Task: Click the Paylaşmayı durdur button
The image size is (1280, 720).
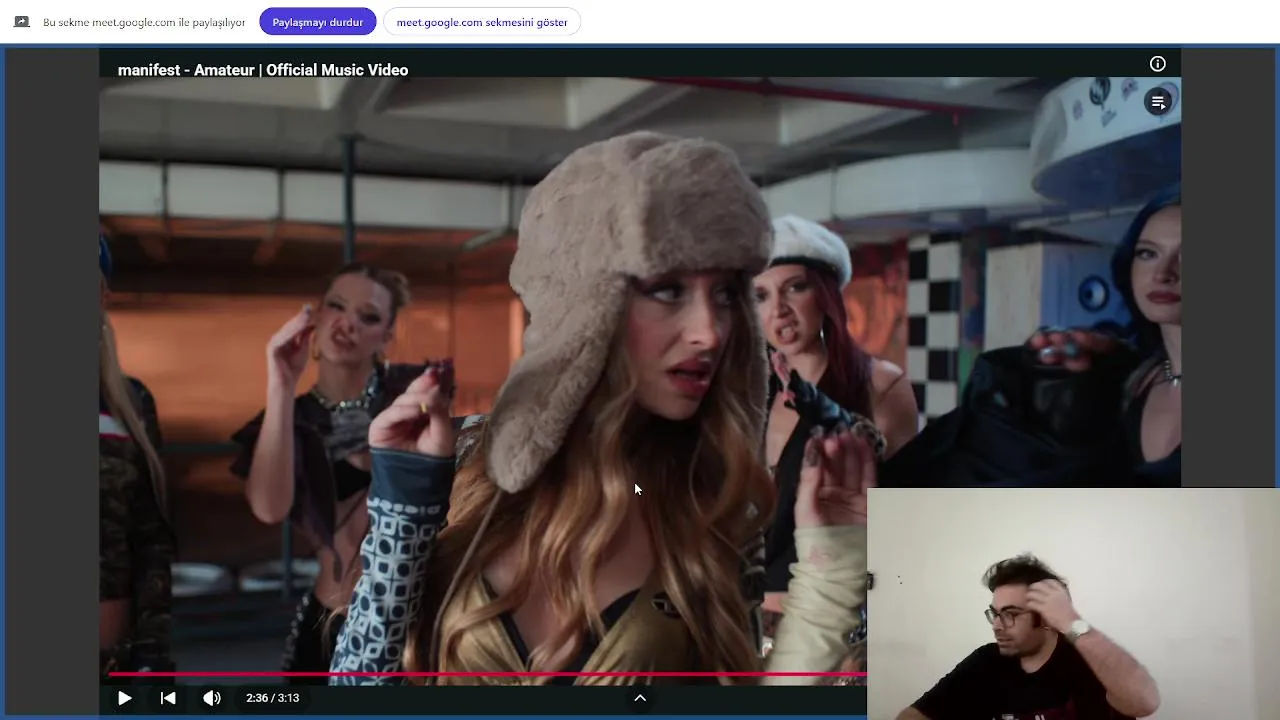Action: pos(318,22)
